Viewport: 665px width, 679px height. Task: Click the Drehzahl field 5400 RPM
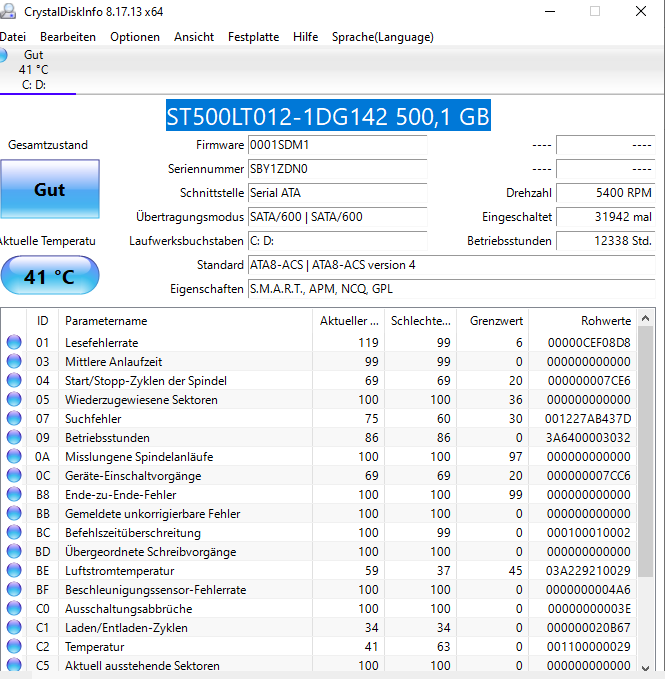[x=606, y=193]
